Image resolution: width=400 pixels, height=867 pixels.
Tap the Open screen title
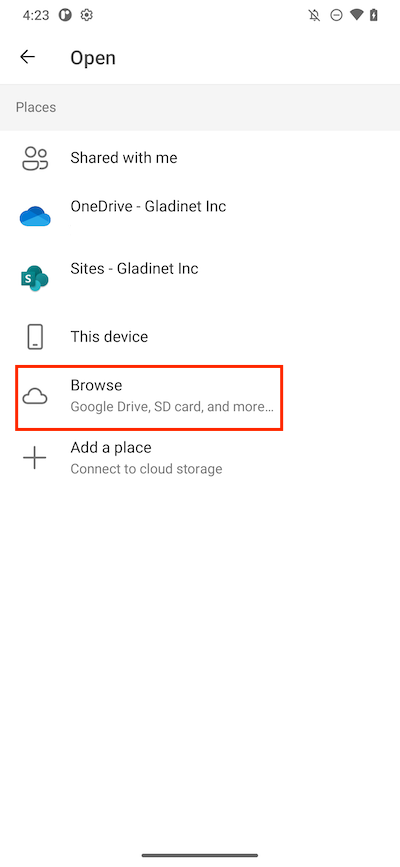pos(93,58)
